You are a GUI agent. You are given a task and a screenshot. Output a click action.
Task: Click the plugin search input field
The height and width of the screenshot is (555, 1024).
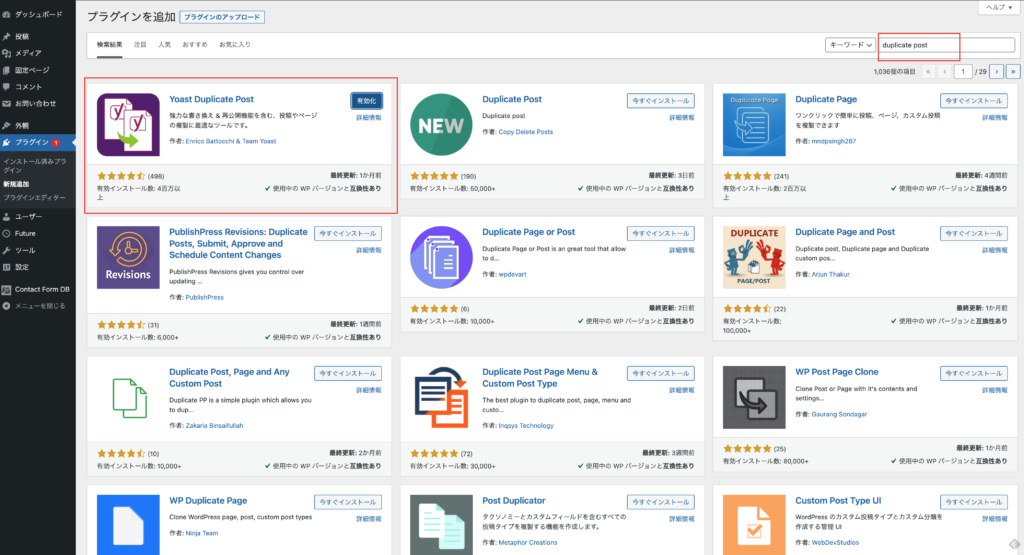(x=945, y=45)
